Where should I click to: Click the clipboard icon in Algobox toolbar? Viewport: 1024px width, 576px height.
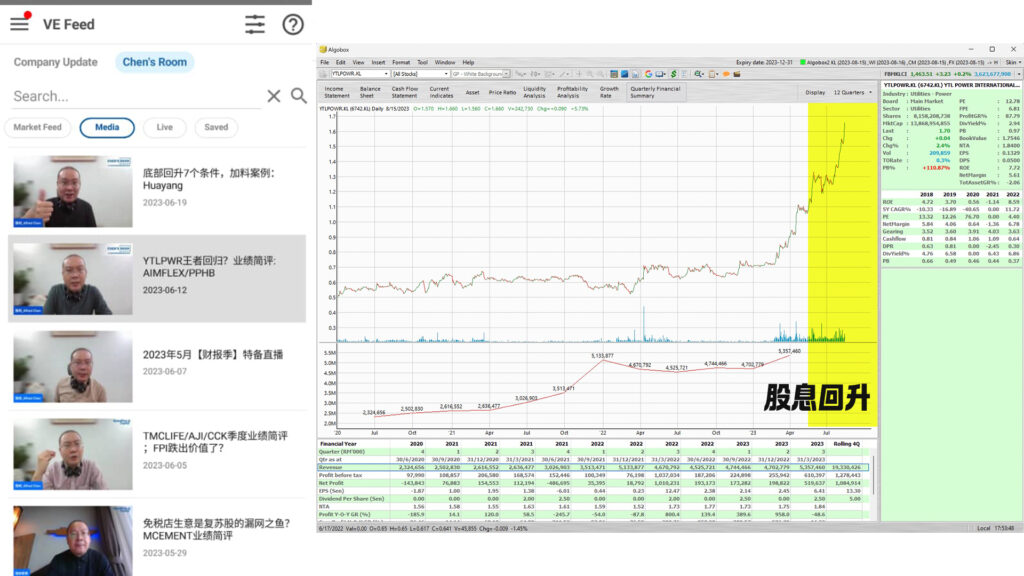pos(713,74)
